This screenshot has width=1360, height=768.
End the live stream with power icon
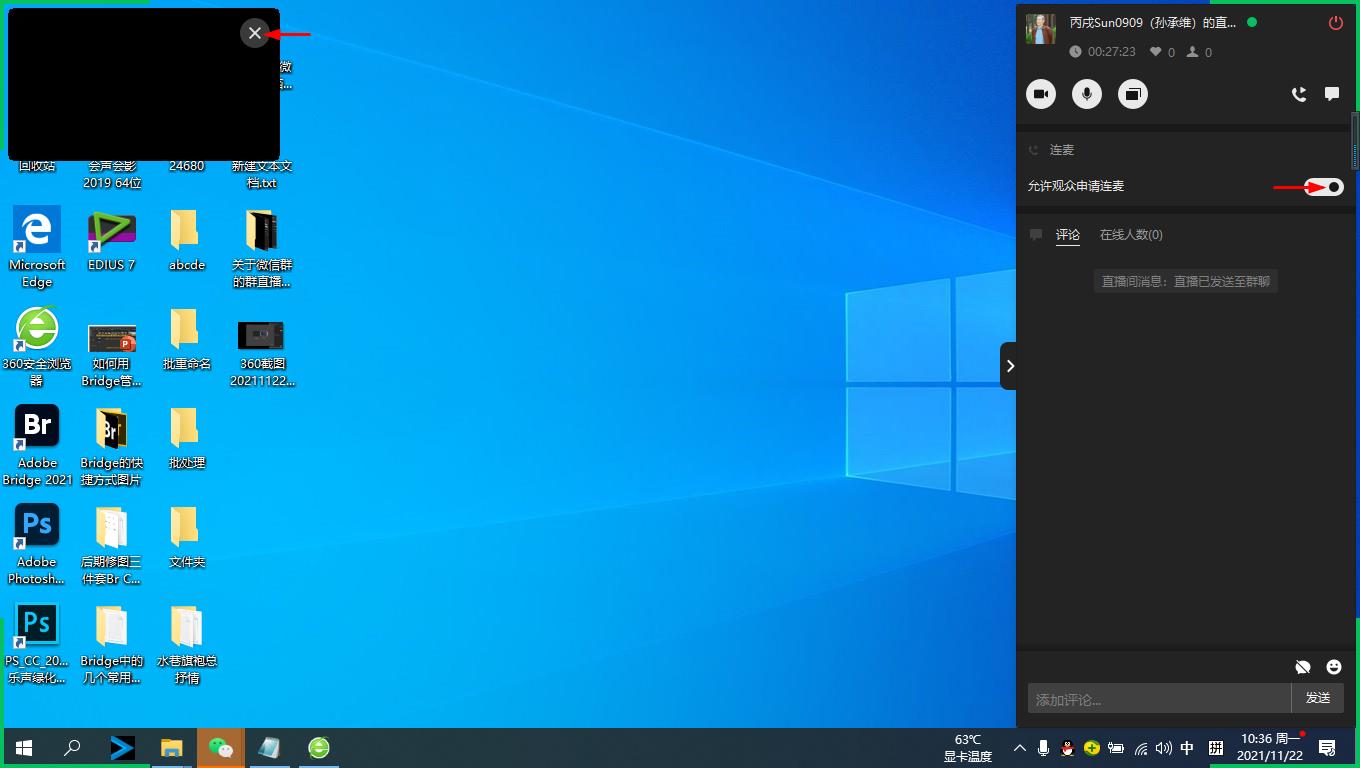pyautogui.click(x=1336, y=23)
